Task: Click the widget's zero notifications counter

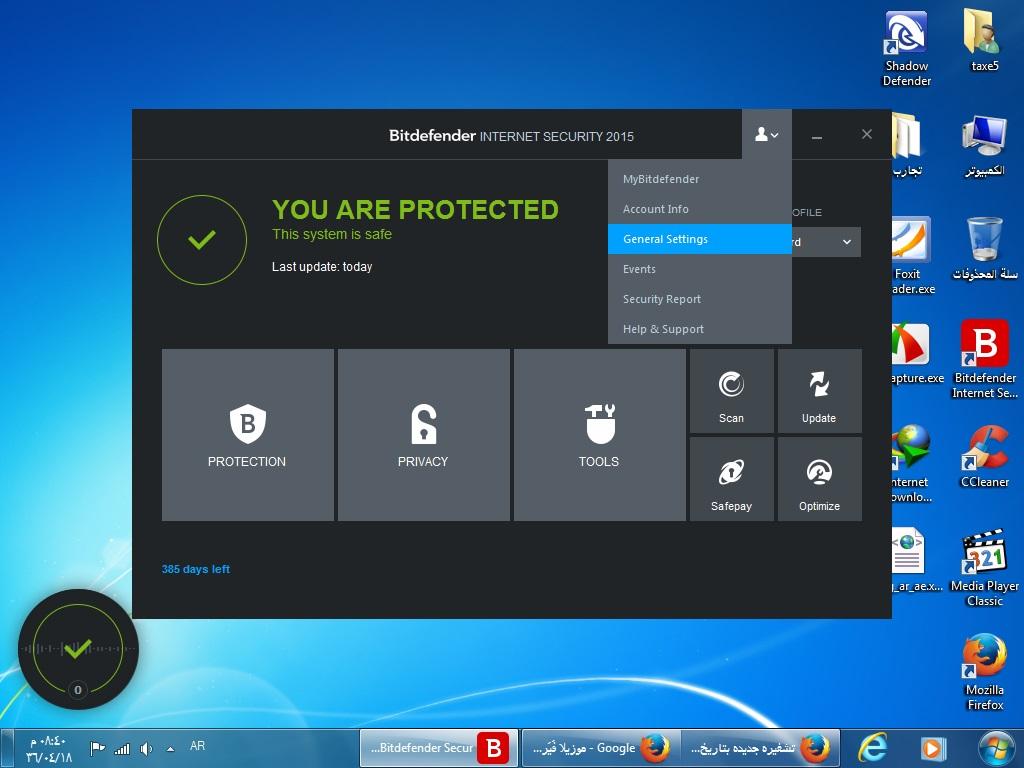Action: (78, 690)
